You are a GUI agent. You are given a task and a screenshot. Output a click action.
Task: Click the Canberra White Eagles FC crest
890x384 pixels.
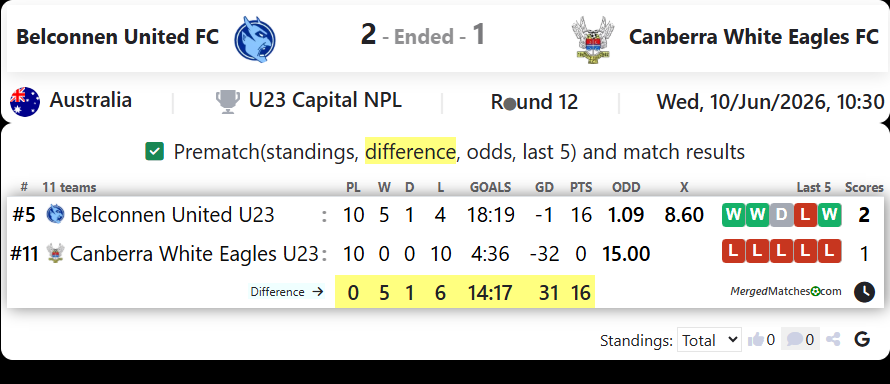tap(593, 39)
